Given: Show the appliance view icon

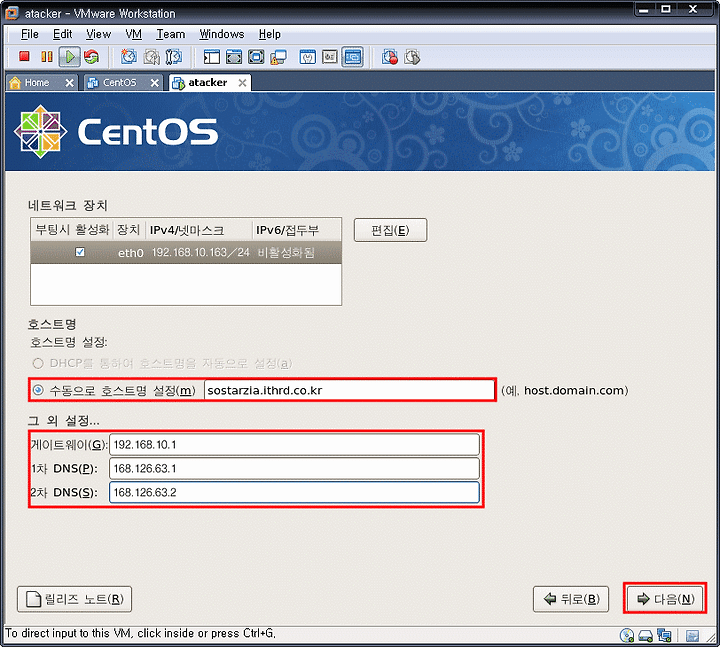Looking at the screenshot, I should click(330, 56).
